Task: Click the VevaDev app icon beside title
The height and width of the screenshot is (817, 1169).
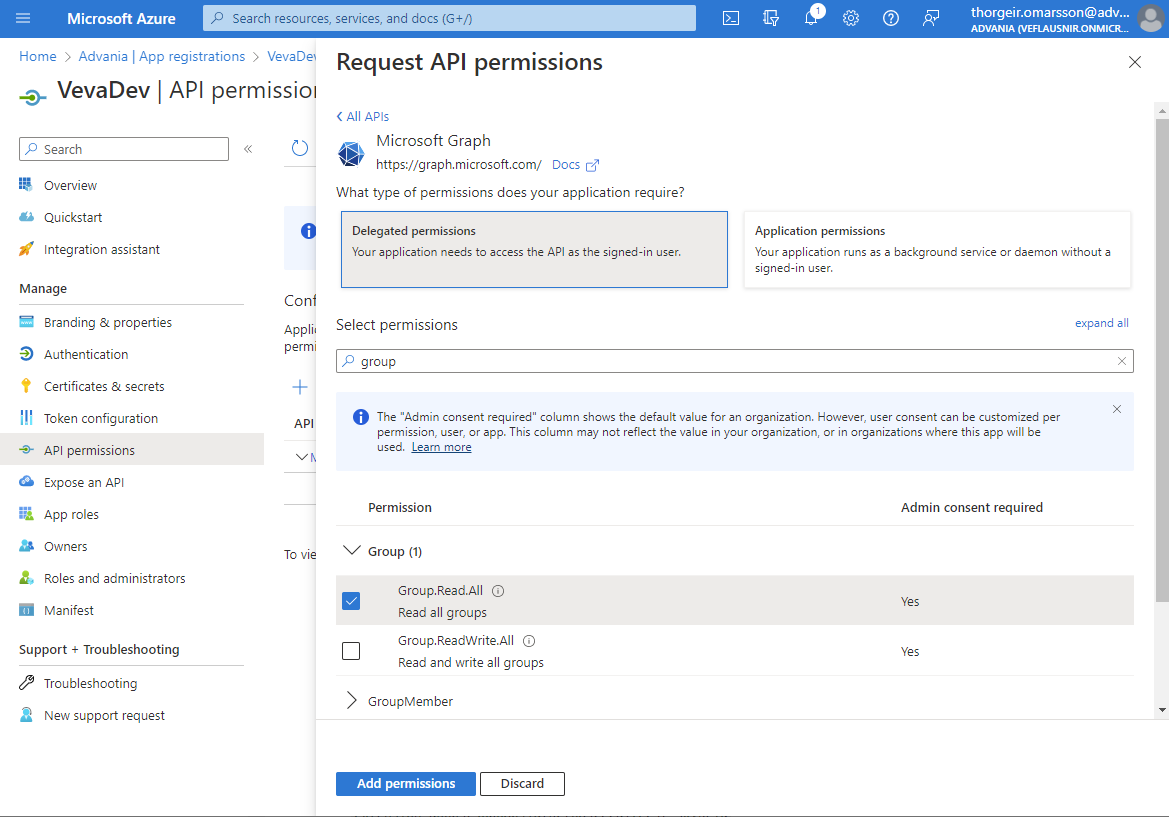Action: click(x=32, y=96)
